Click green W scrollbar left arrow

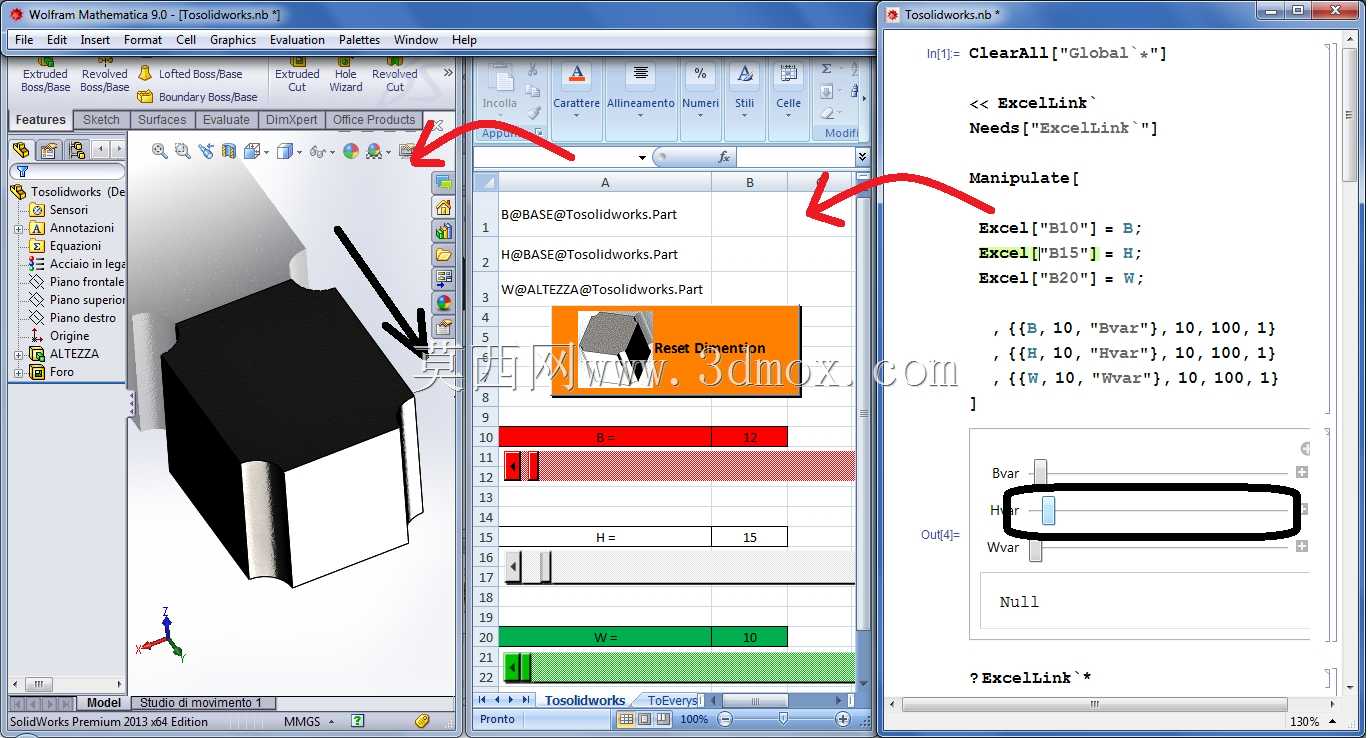(512, 666)
